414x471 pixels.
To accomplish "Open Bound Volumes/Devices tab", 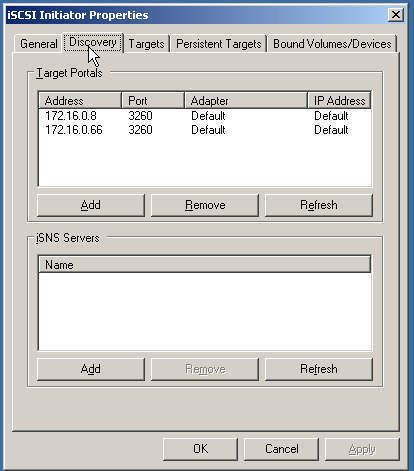I will click(332, 44).
